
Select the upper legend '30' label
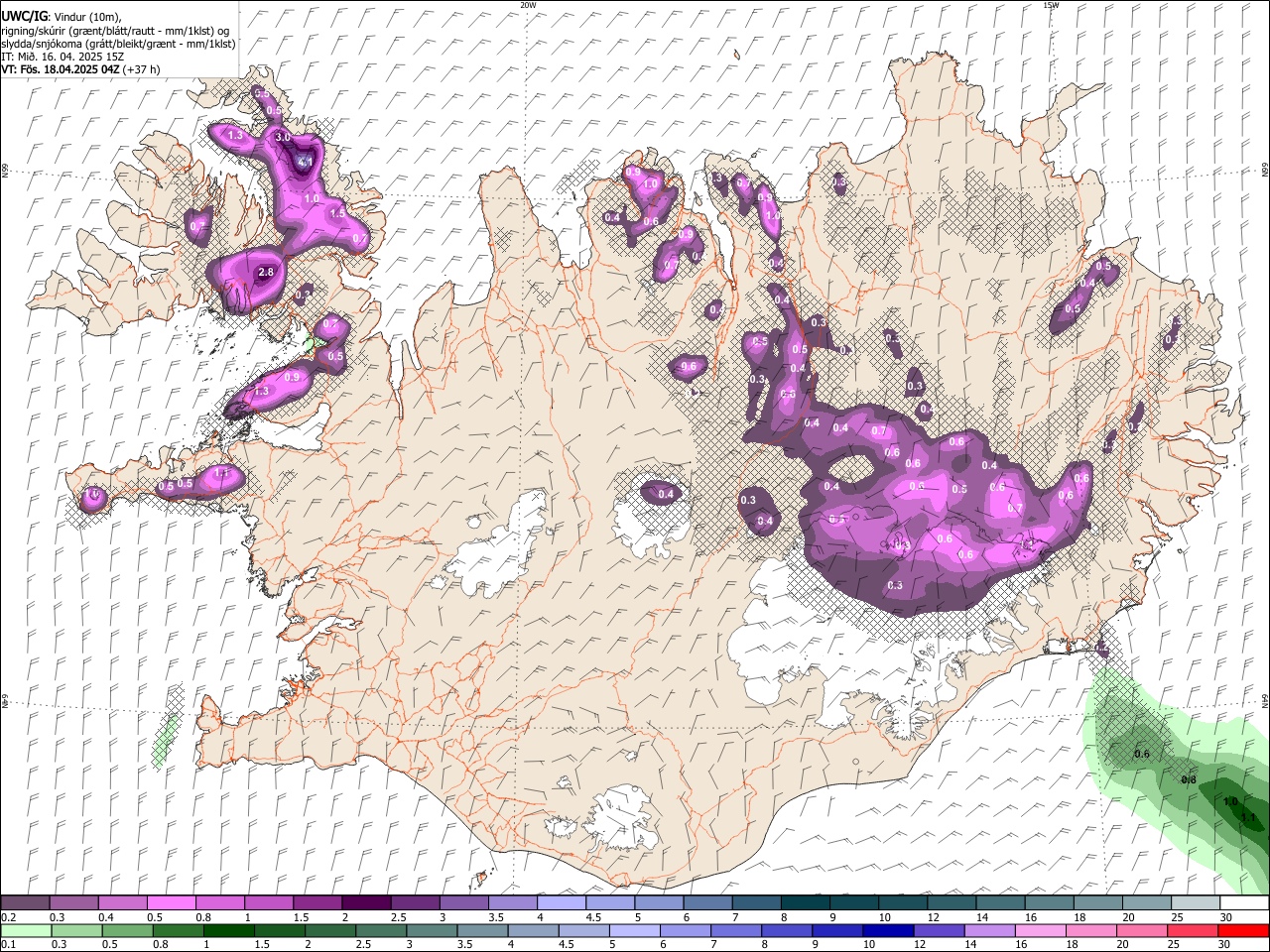1226,917
